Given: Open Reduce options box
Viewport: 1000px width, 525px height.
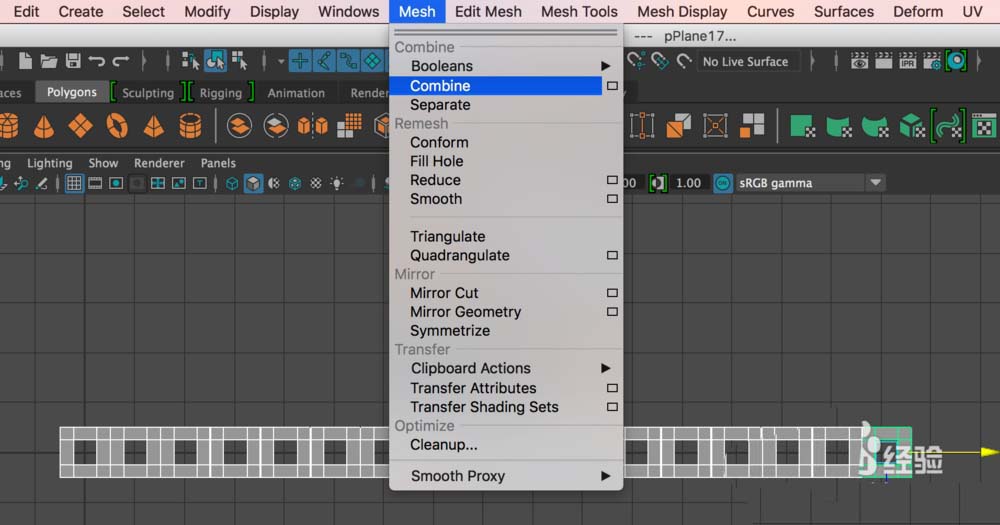Looking at the screenshot, I should pyautogui.click(x=612, y=180).
